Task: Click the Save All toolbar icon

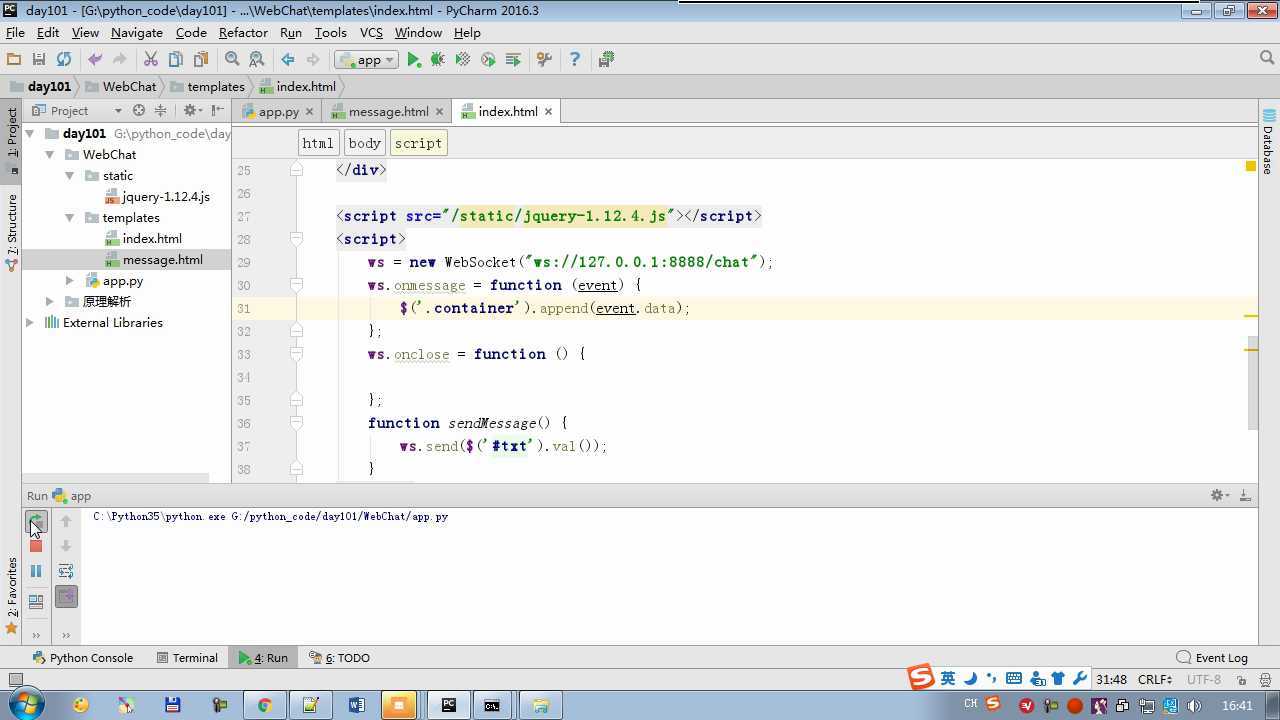Action: tap(39, 60)
